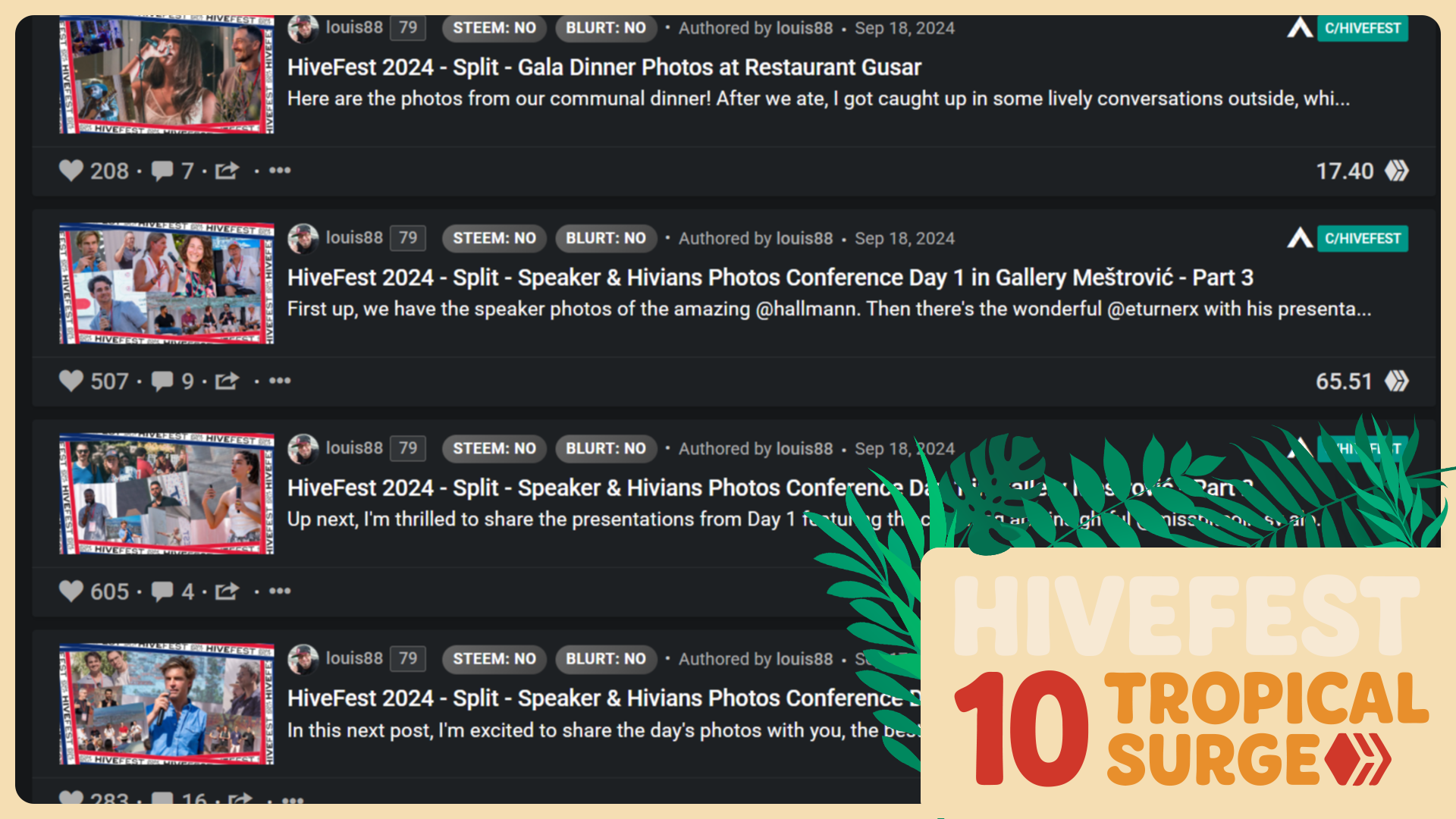The height and width of the screenshot is (819, 1456).
Task: Like the post with 605 votes
Action: [x=71, y=591]
